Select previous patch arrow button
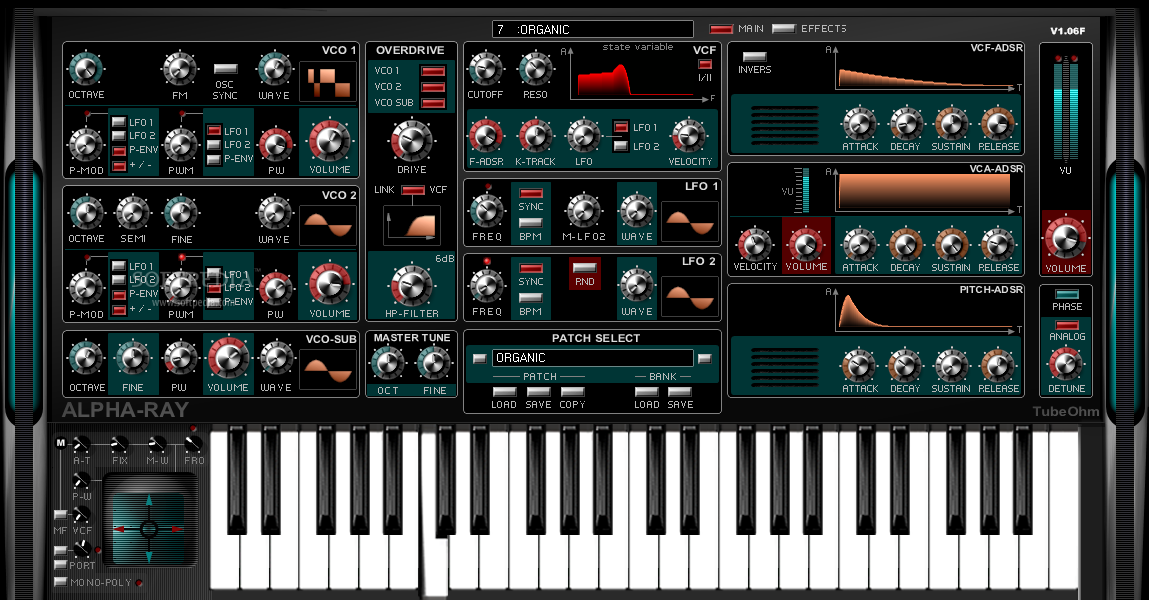This screenshot has height=600, width=1149. click(x=479, y=359)
